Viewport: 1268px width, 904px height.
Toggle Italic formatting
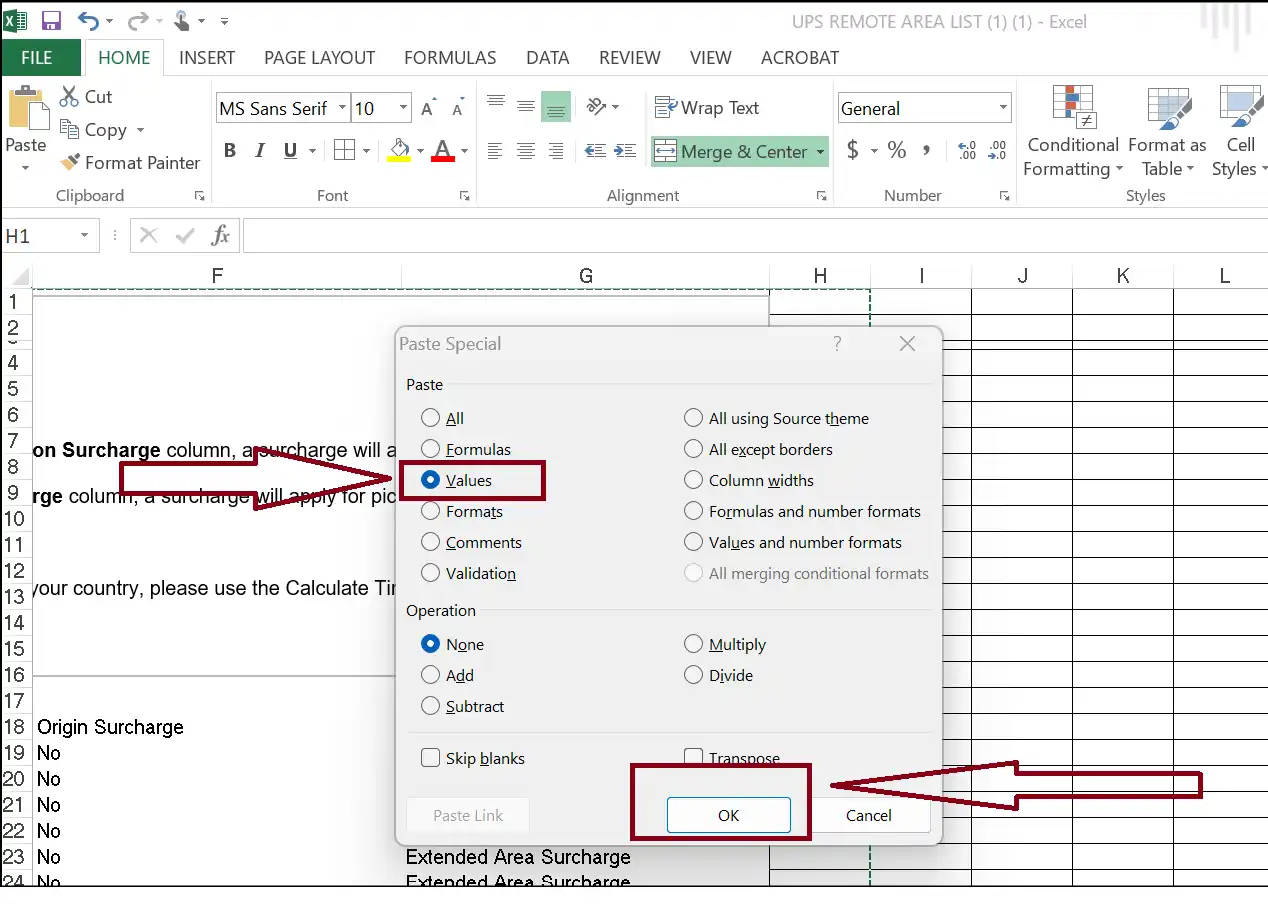260,151
